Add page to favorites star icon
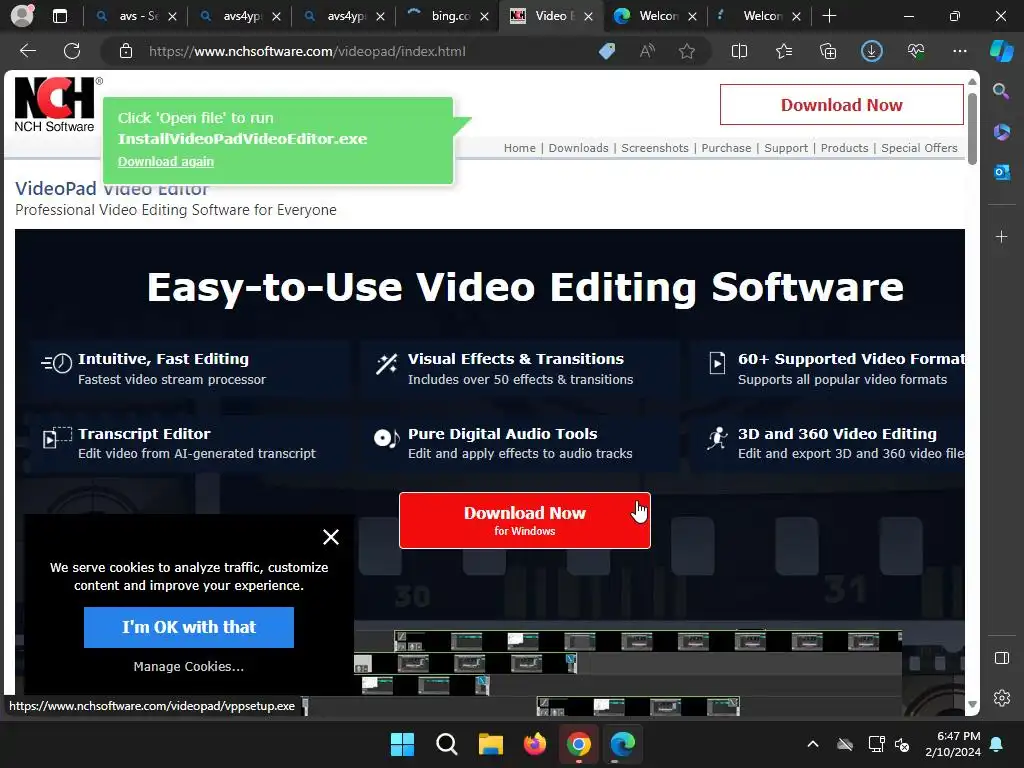The image size is (1024, 768). point(686,51)
